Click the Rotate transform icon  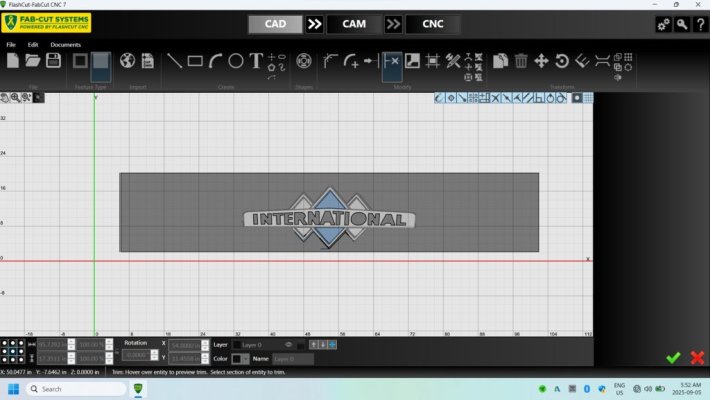click(561, 61)
